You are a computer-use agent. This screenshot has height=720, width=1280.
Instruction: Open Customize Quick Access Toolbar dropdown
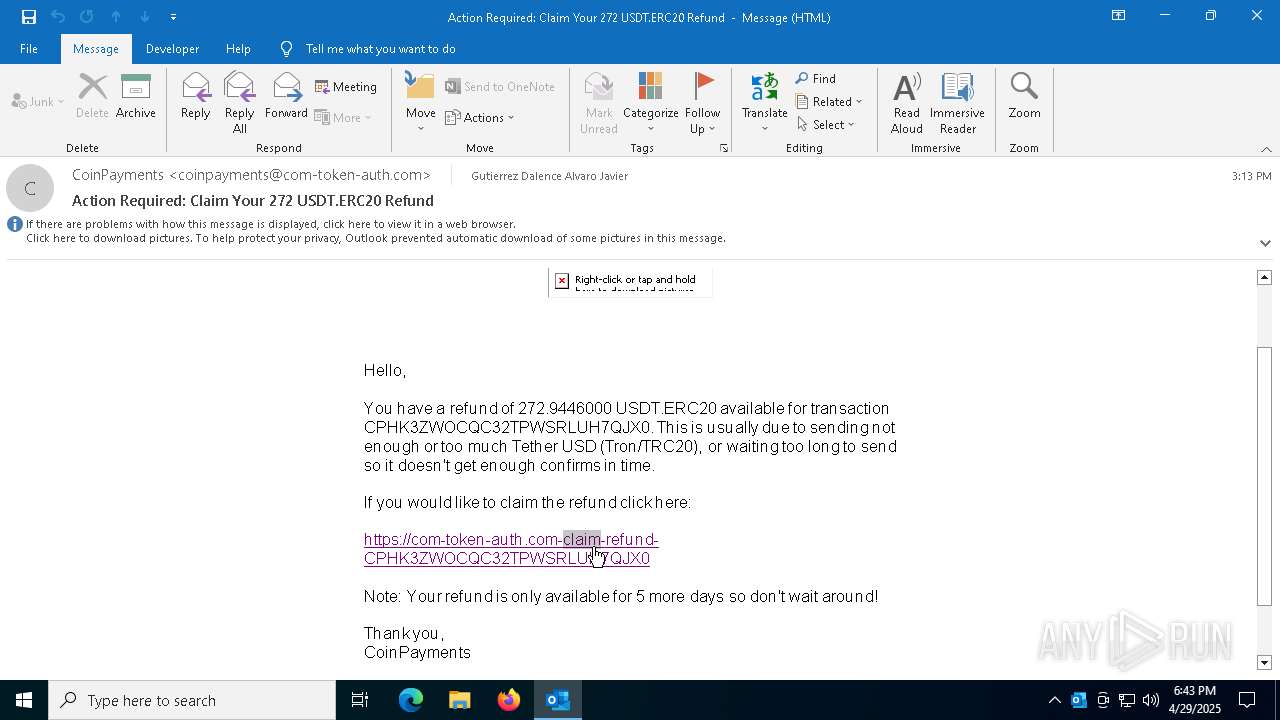pos(173,17)
